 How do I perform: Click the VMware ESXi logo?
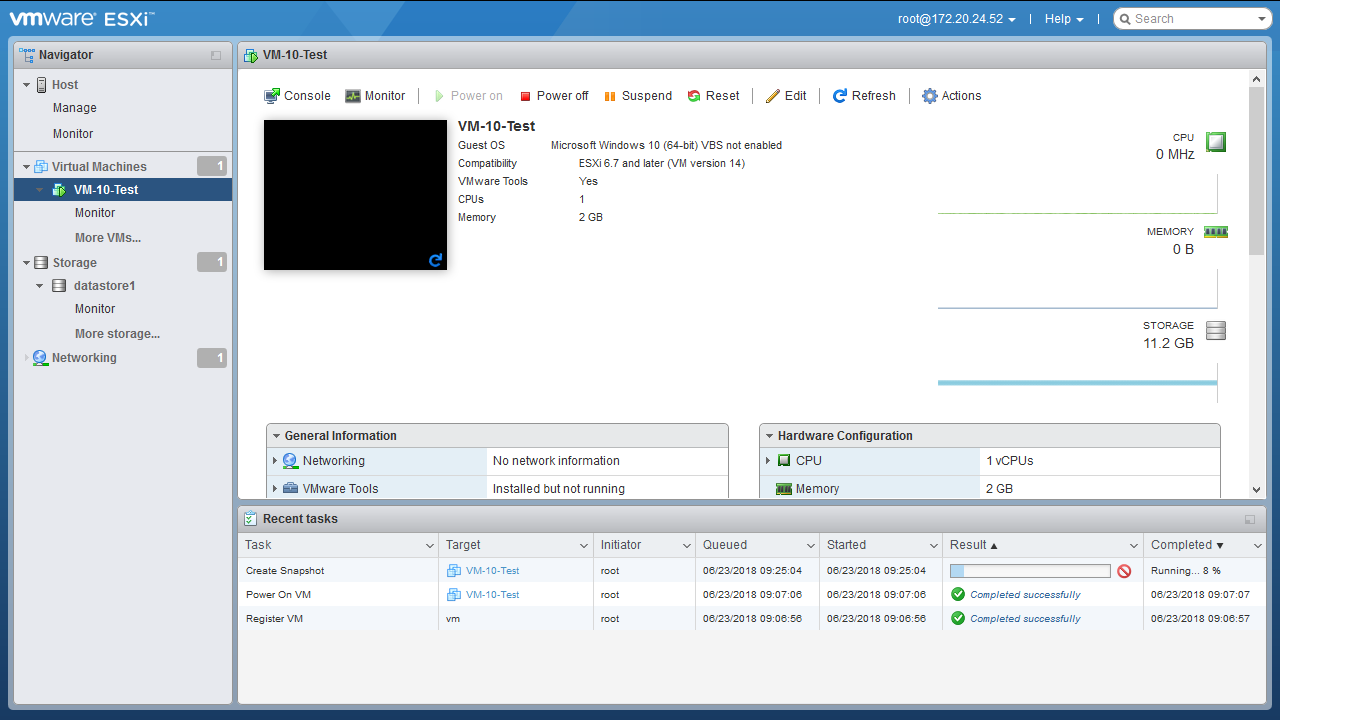click(x=82, y=18)
